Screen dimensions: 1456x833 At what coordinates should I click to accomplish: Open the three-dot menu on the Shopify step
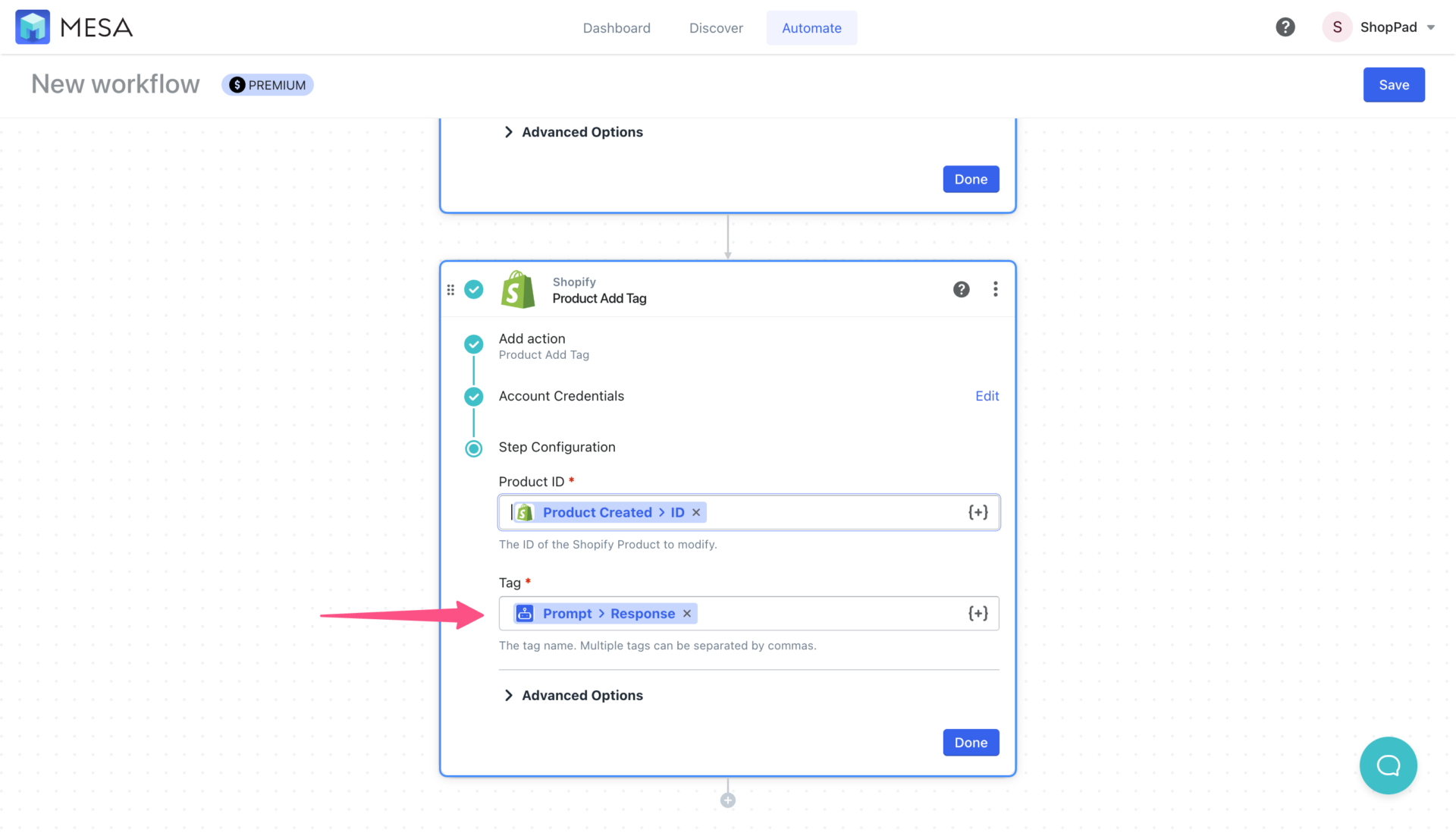pos(995,289)
